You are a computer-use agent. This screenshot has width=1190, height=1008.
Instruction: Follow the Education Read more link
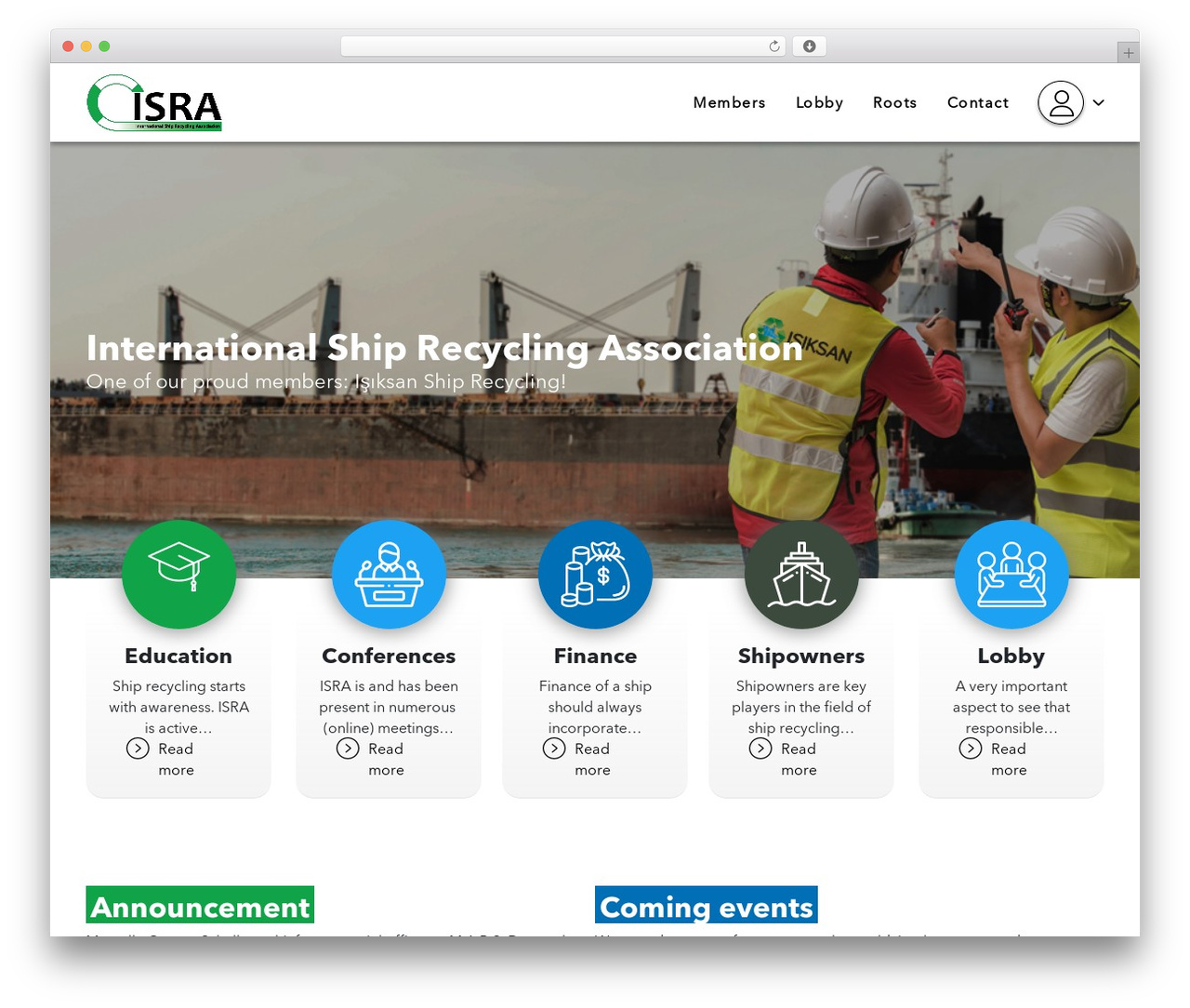pyautogui.click(x=176, y=760)
